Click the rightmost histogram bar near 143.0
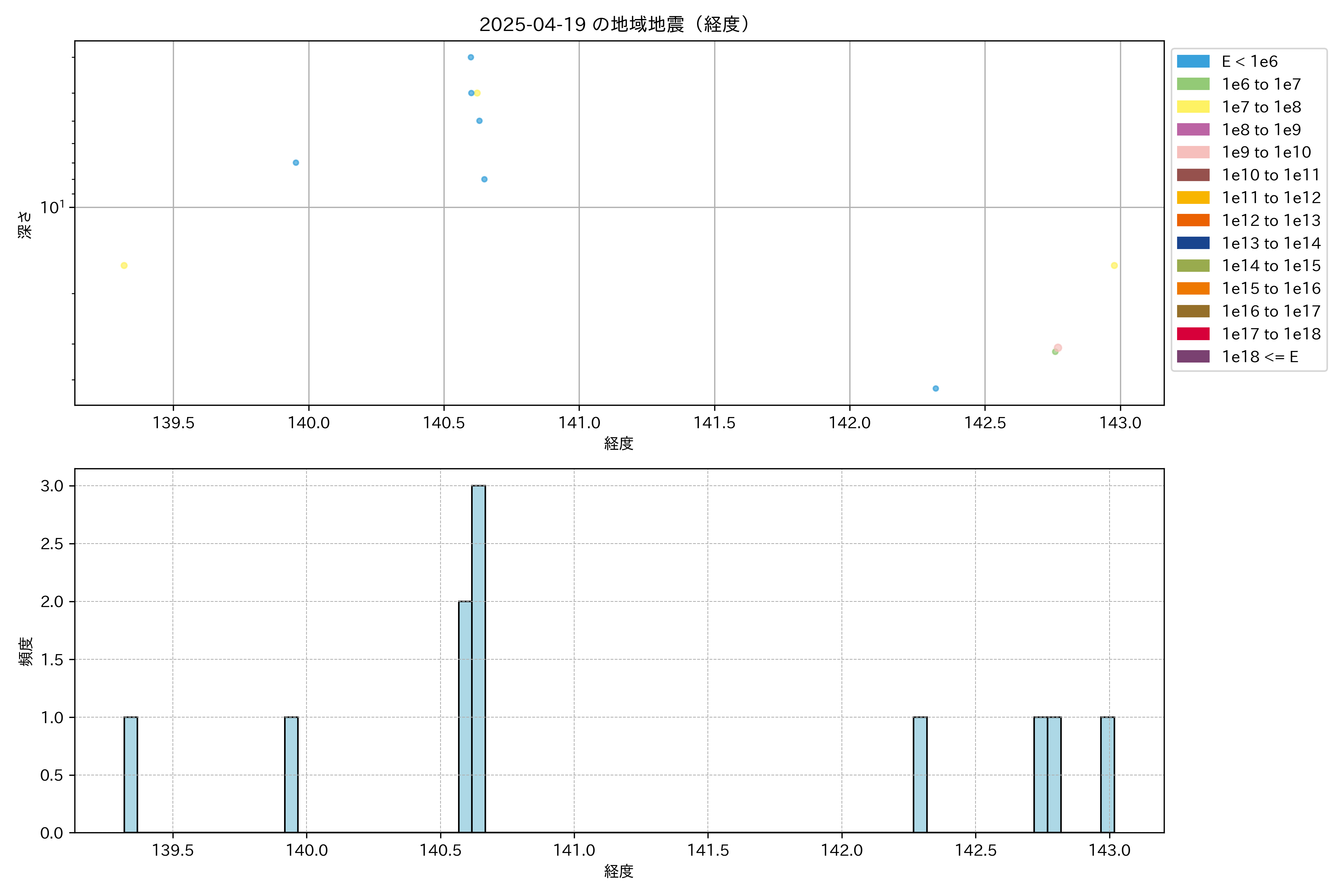The height and width of the screenshot is (896, 1344). (x=1107, y=774)
